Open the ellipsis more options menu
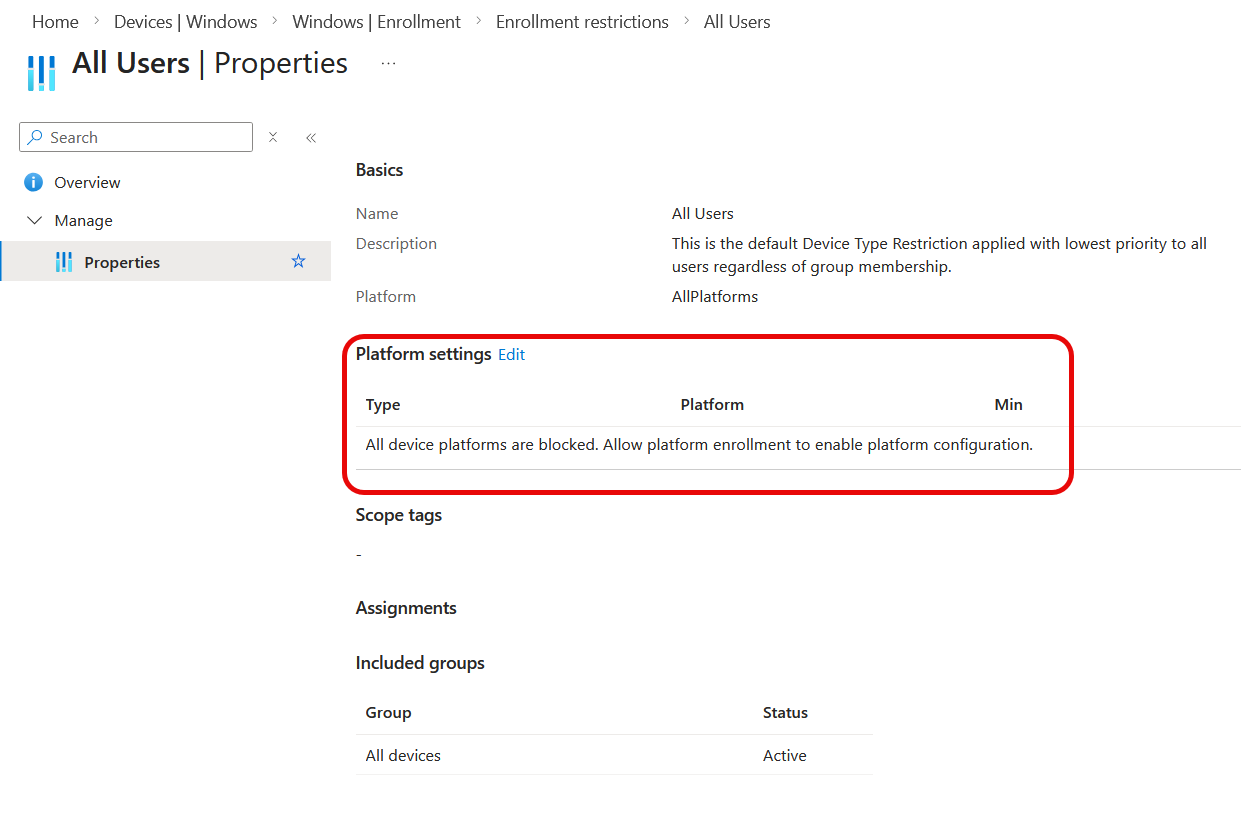Viewport: 1241px width, 817px height. pos(388,64)
